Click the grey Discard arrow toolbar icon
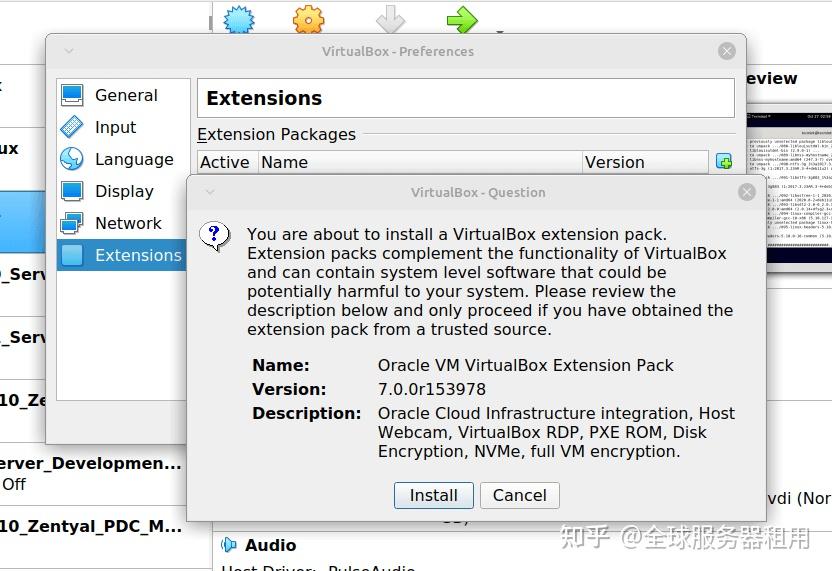 pos(390,19)
